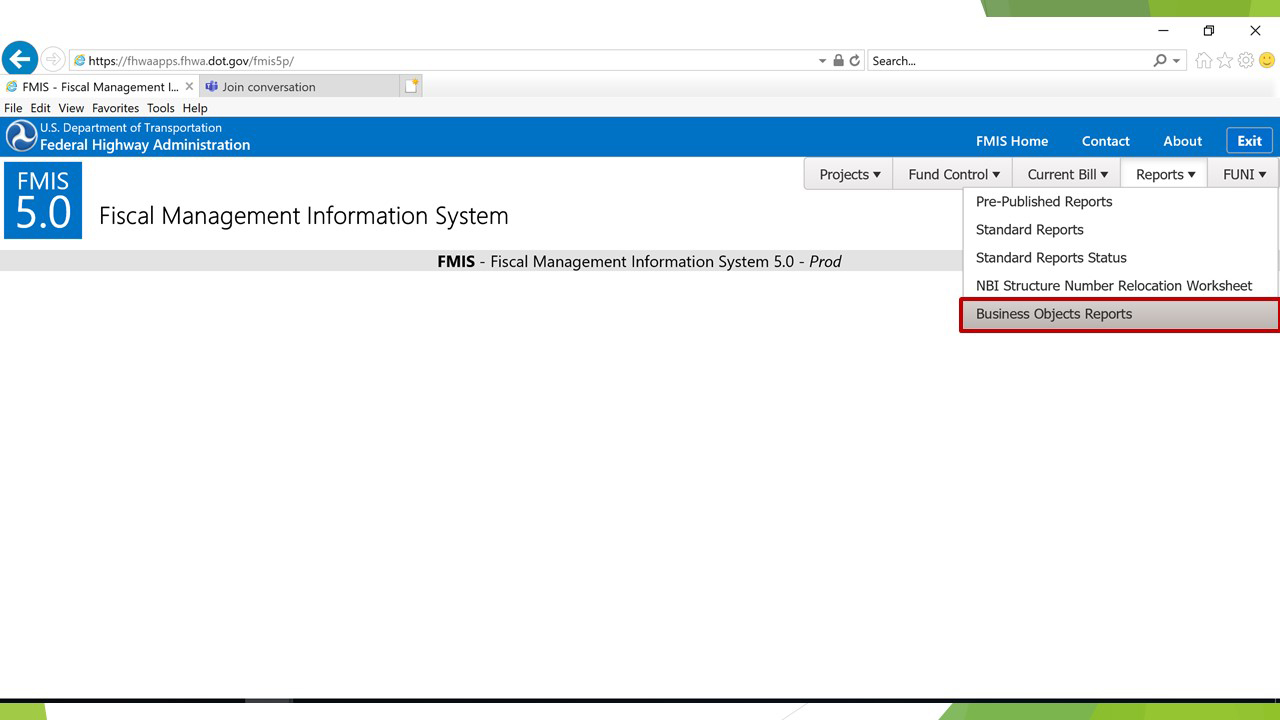
Task: Open search provider dropdown arrow
Action: point(1177,61)
